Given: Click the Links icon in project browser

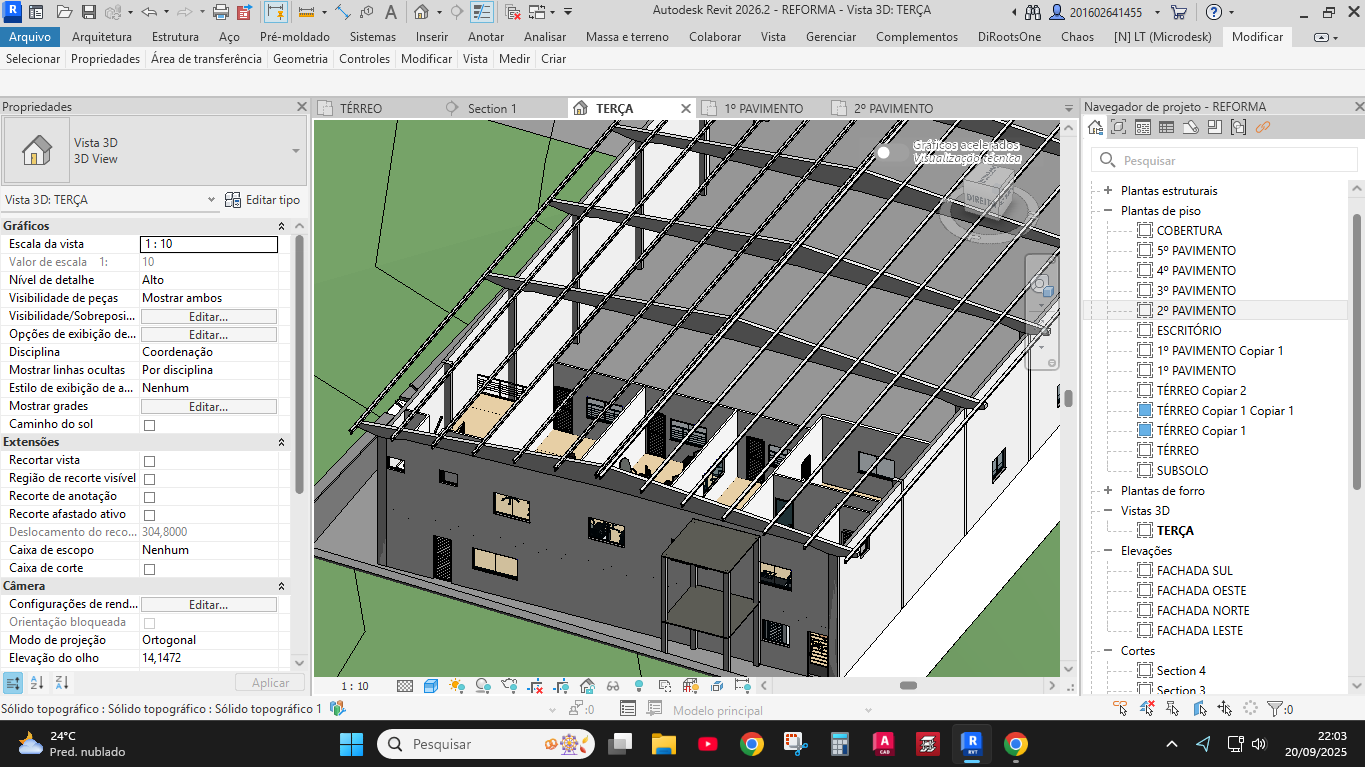Looking at the screenshot, I should tap(1262, 127).
